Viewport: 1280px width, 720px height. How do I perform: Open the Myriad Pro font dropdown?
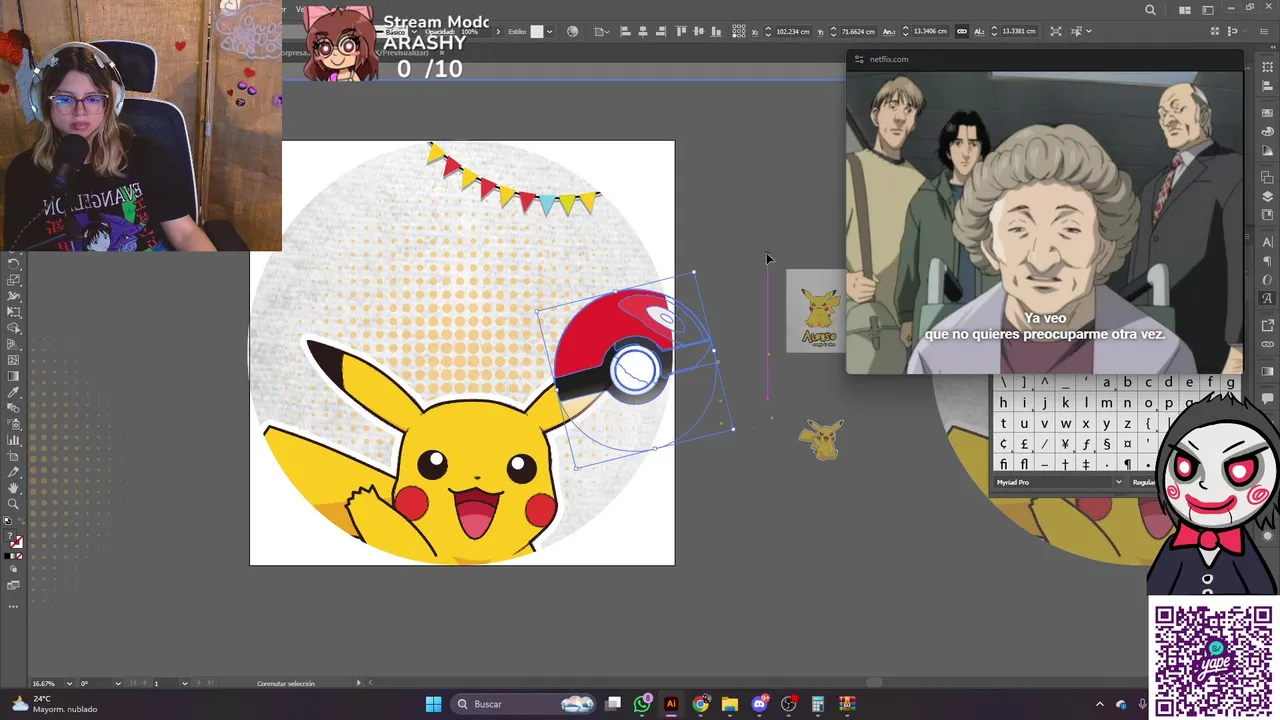1119,482
